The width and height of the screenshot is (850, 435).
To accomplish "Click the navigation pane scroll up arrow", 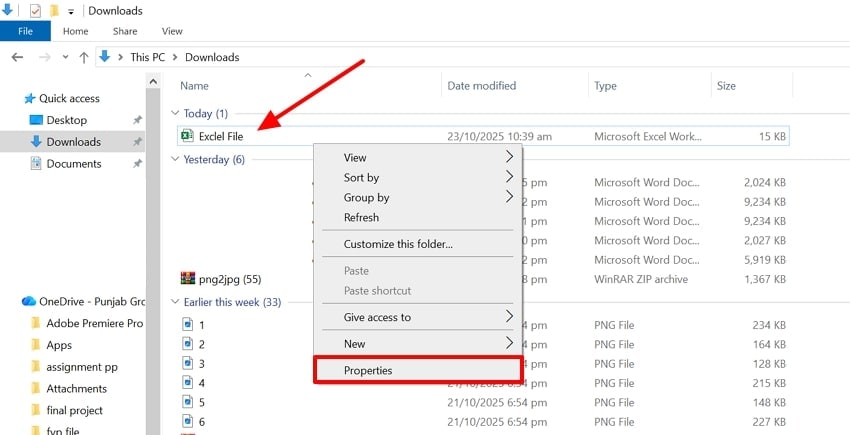I will (x=153, y=81).
